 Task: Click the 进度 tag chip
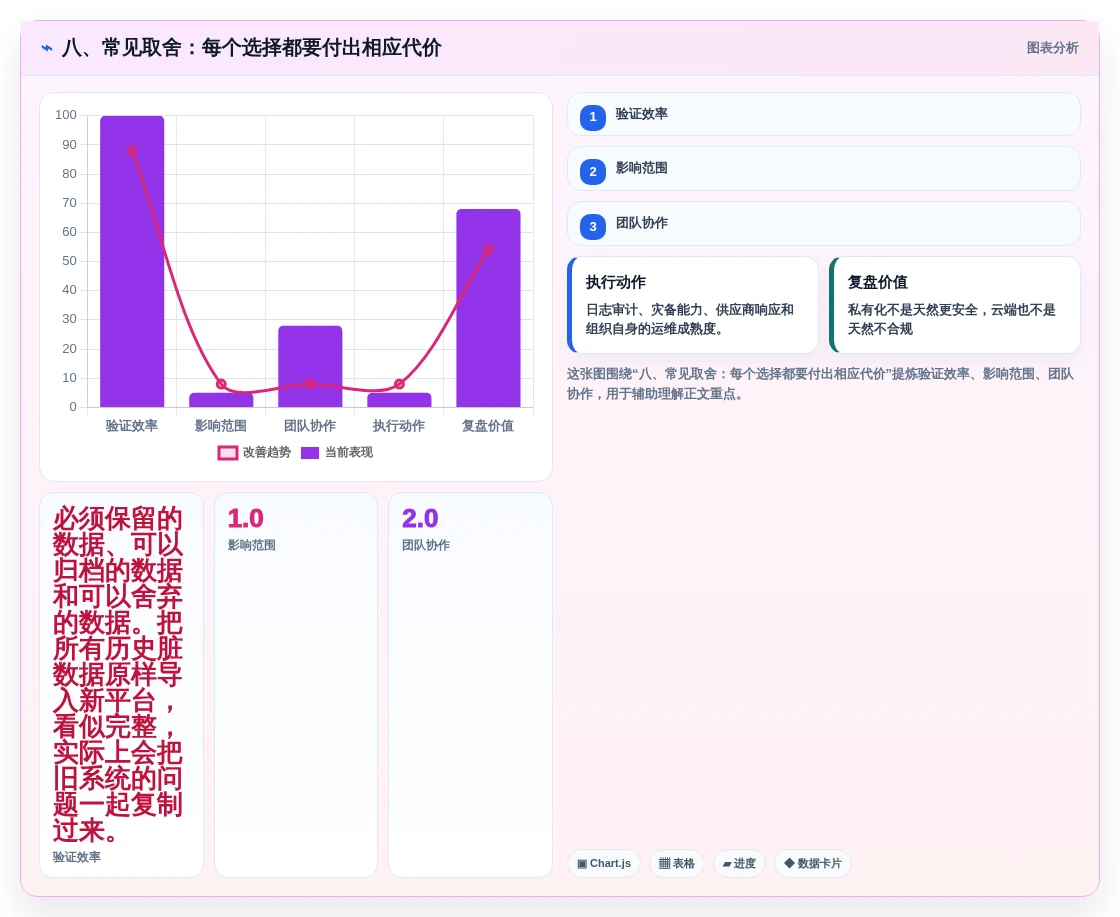(739, 863)
